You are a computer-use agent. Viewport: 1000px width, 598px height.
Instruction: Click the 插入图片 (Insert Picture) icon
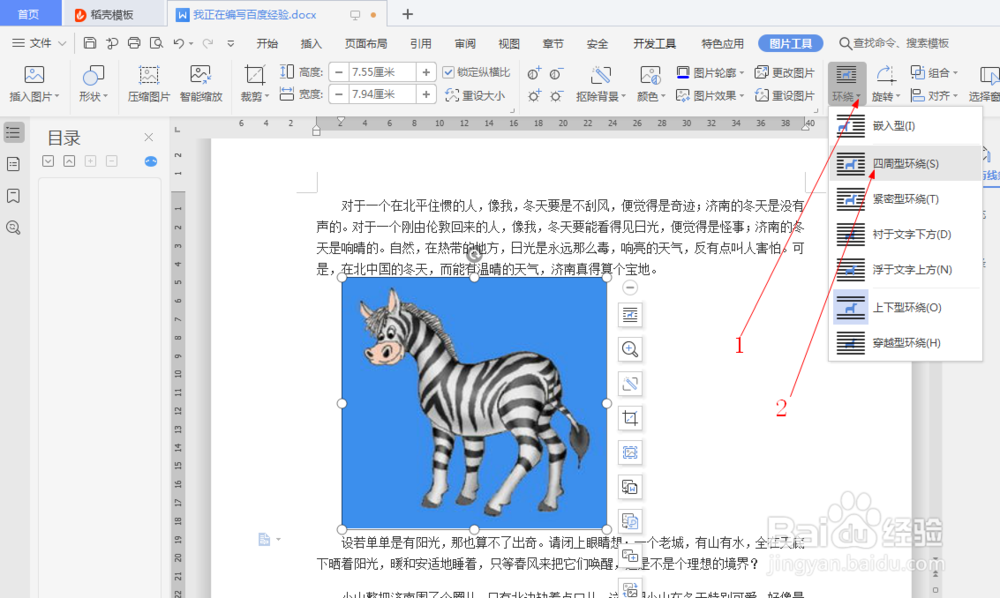tap(34, 75)
